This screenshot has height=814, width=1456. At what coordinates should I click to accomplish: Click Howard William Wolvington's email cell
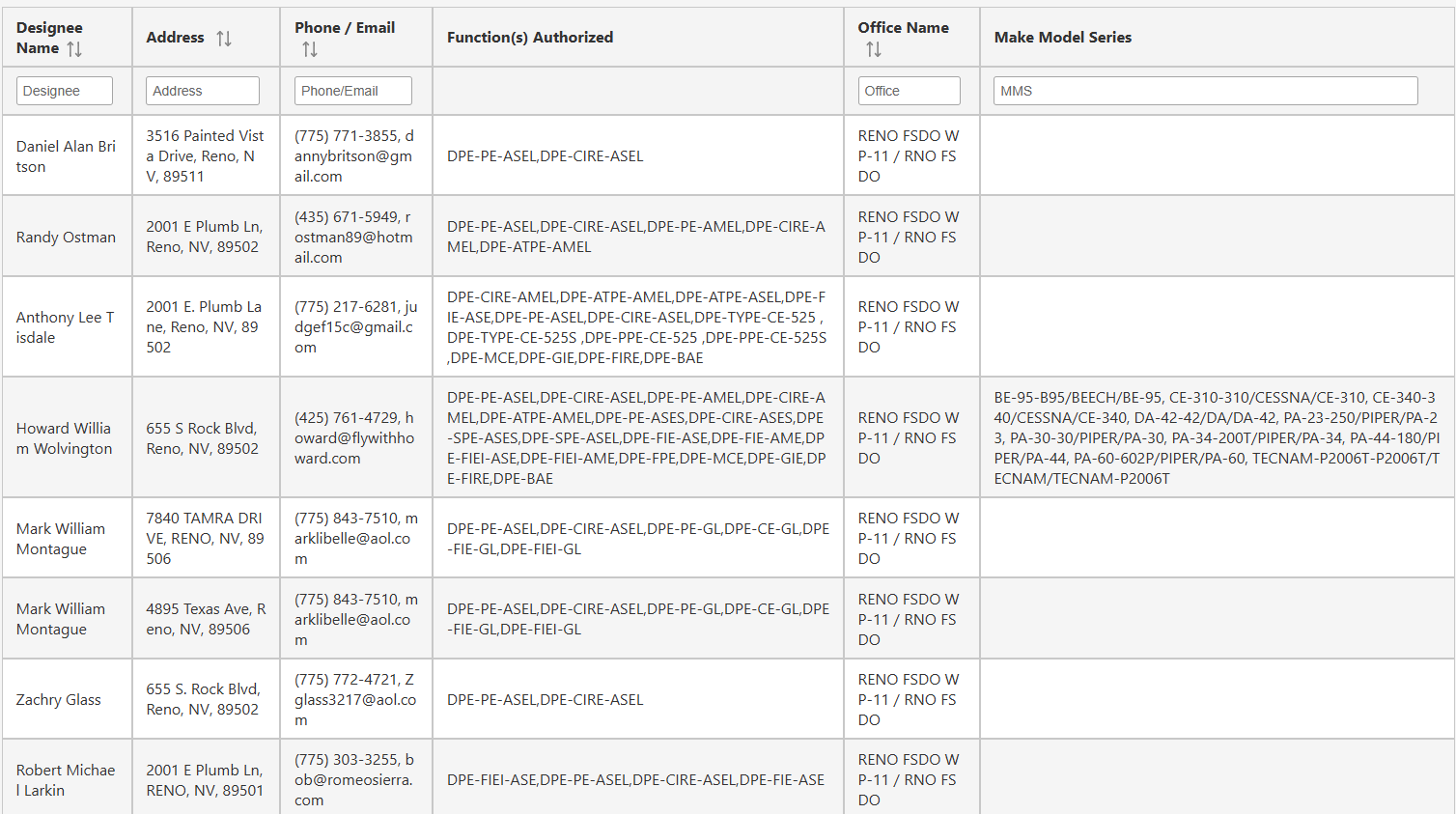click(x=355, y=438)
